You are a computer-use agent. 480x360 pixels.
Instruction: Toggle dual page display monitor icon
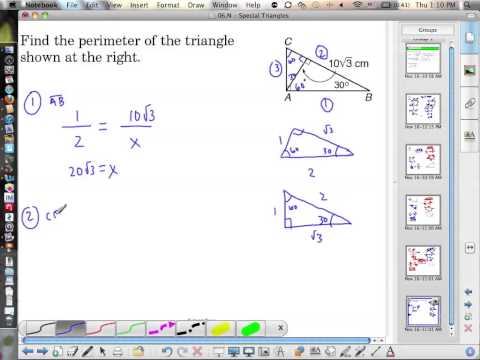pyautogui.click(x=249, y=351)
